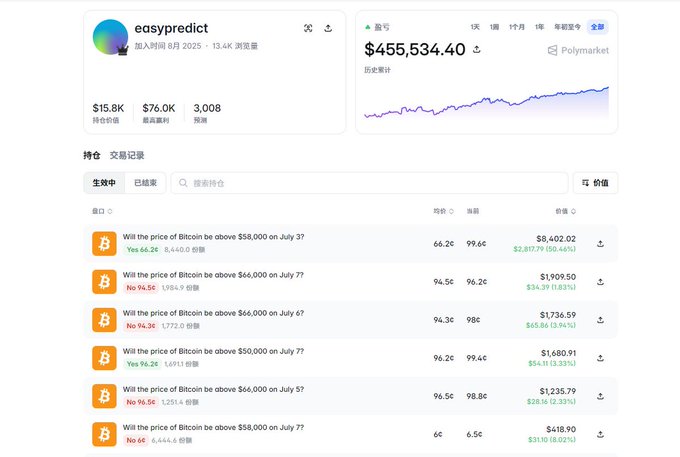Click the Yes 66.2¢ badge
This screenshot has width=680, height=457.
(x=142, y=250)
